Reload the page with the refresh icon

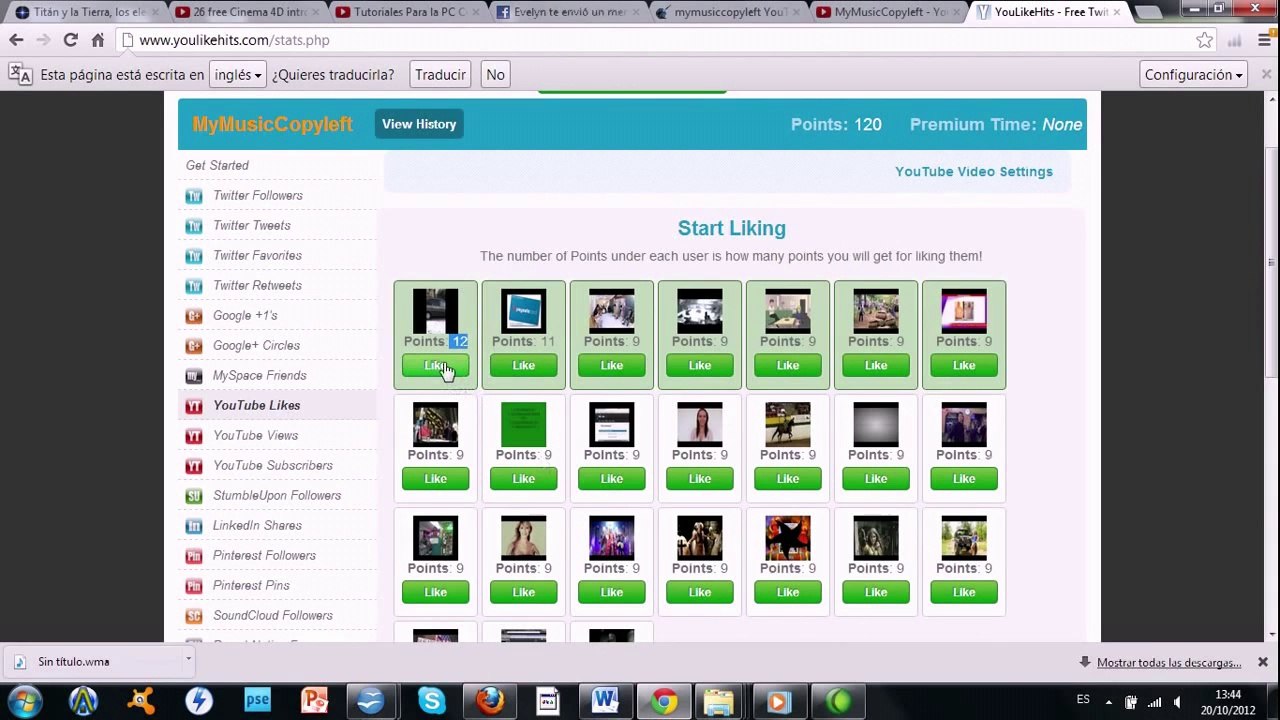point(70,40)
